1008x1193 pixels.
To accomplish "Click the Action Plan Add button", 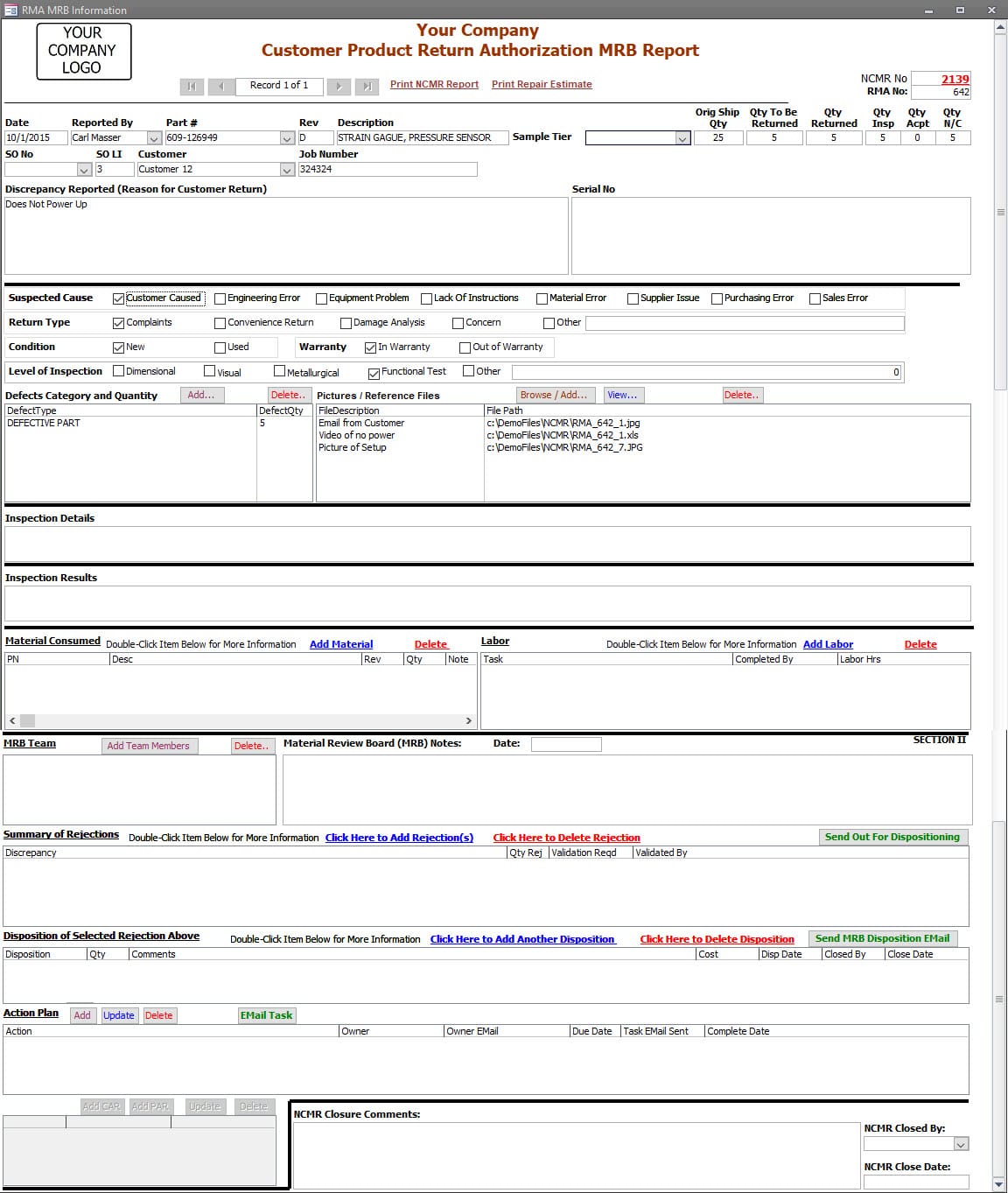I will click(82, 1015).
